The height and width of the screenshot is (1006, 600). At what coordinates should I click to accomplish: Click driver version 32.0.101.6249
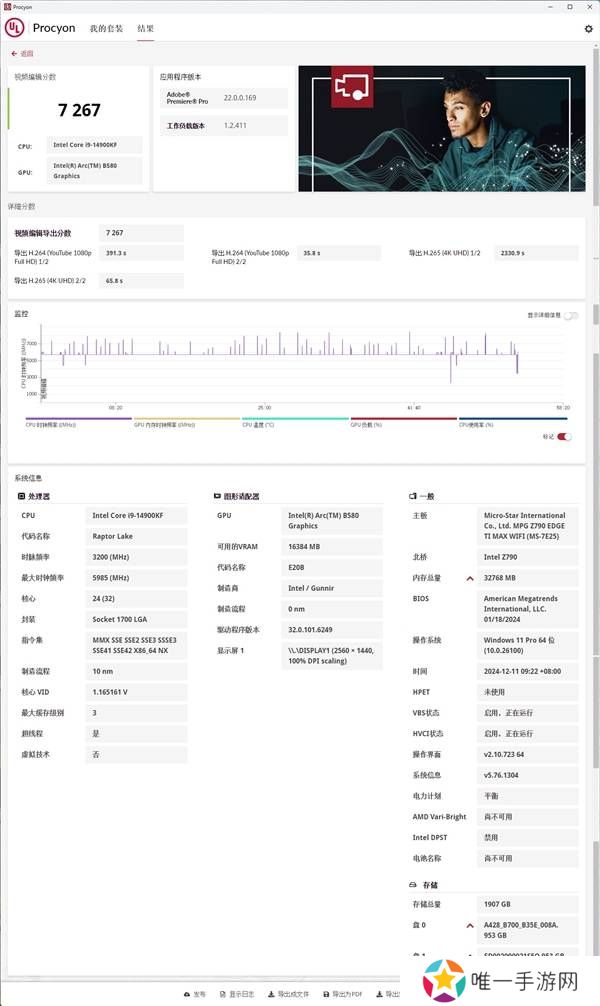(332, 630)
